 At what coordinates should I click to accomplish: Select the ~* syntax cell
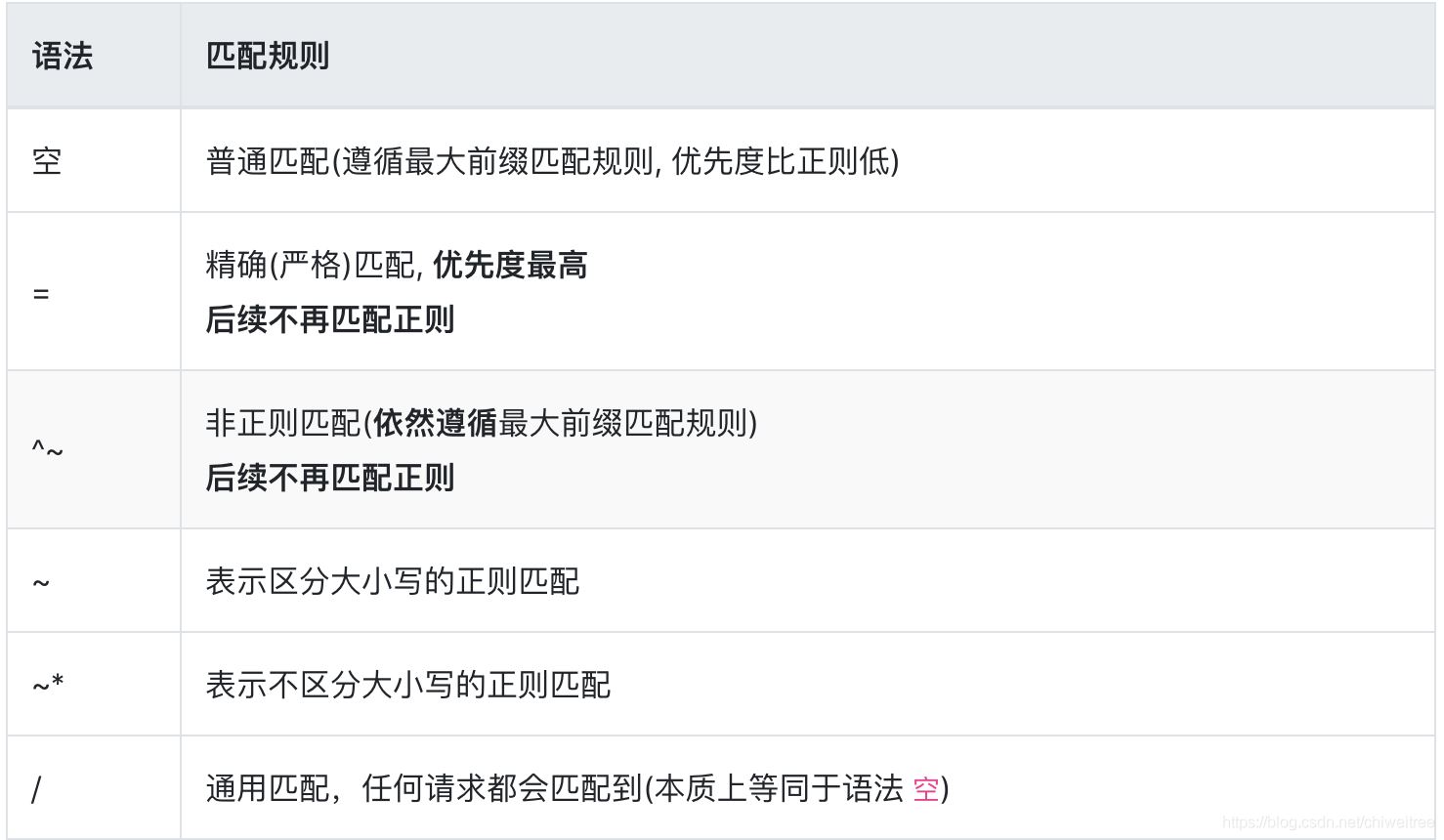tap(48, 685)
